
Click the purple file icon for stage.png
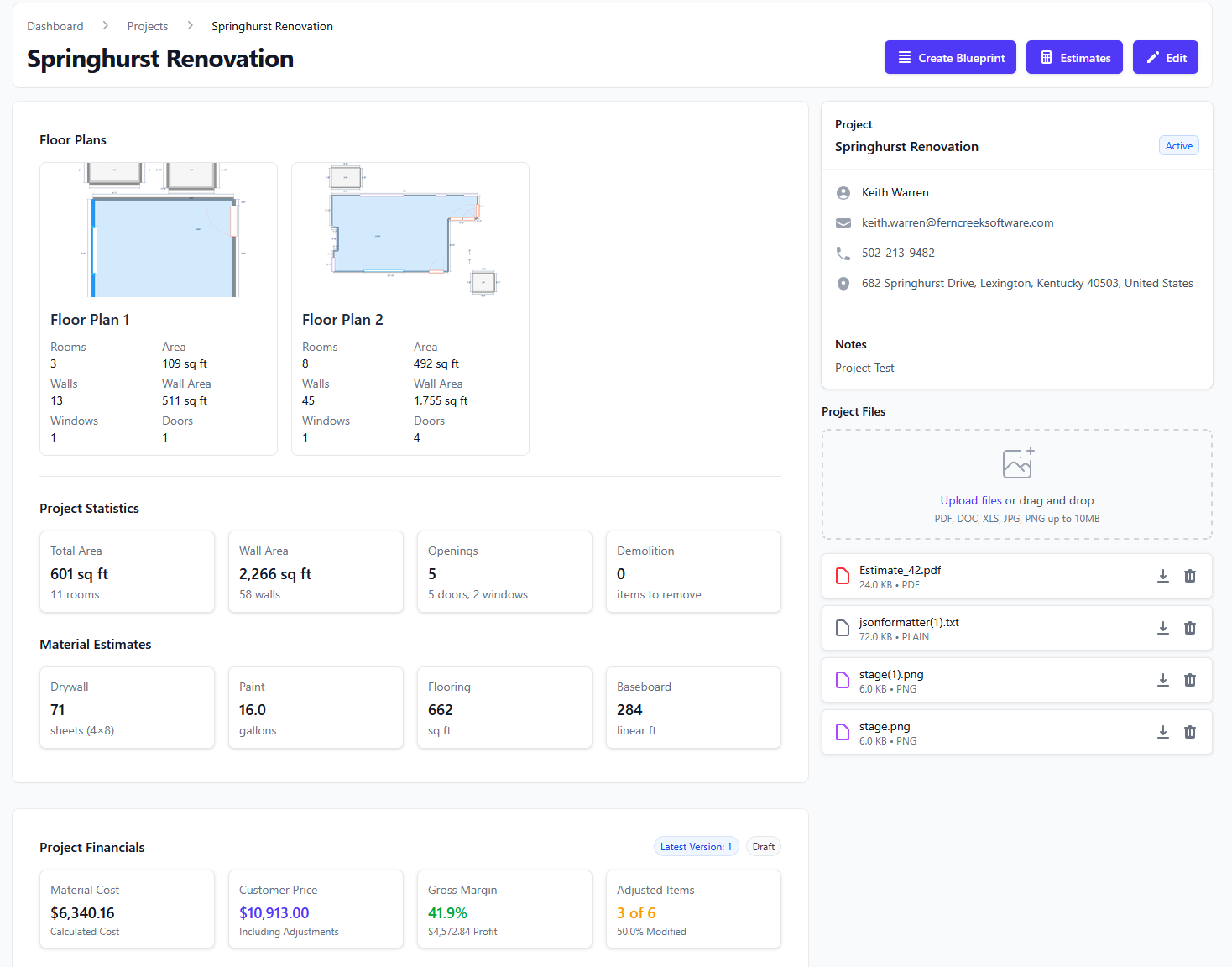[x=843, y=732]
